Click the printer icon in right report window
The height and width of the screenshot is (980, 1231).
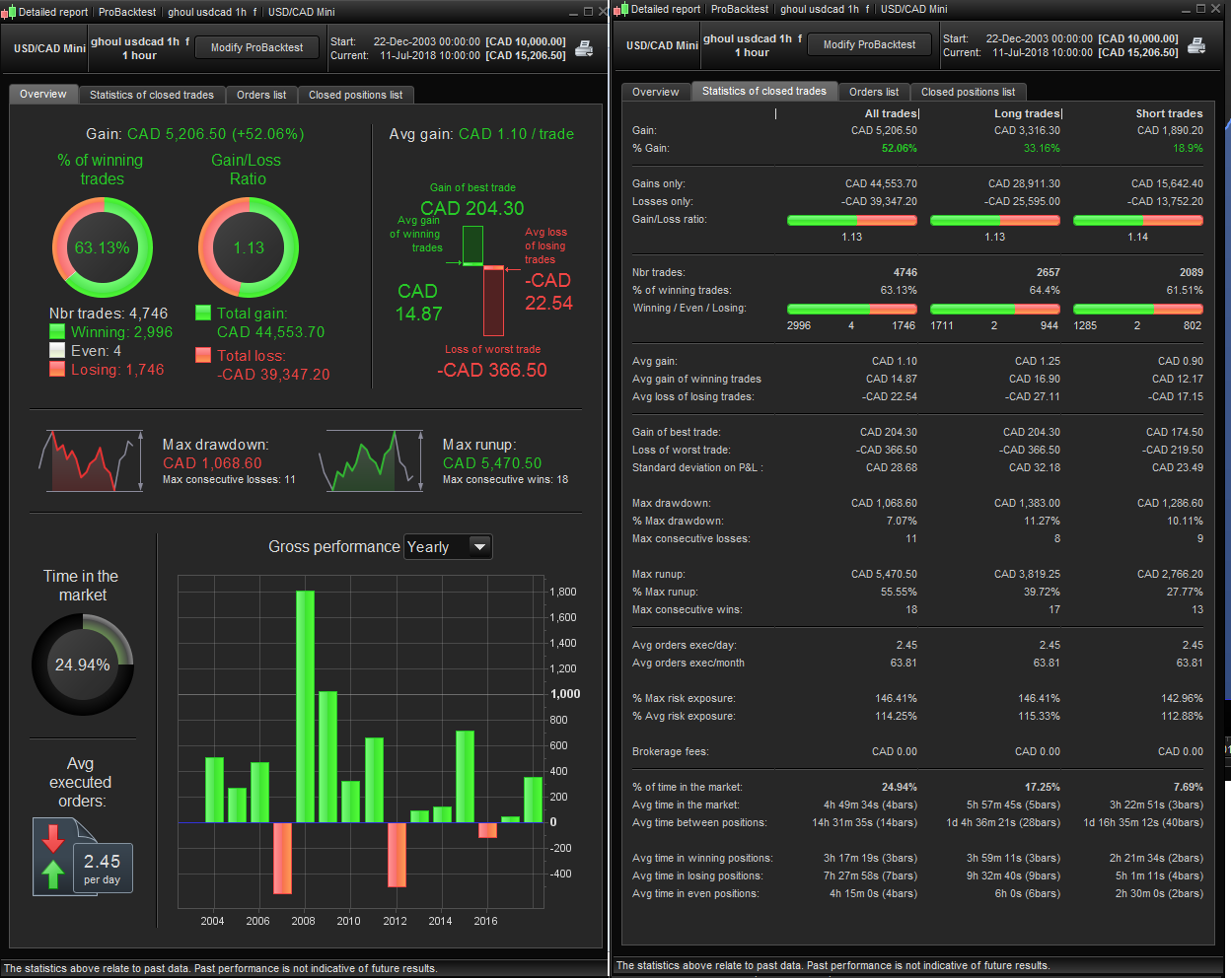point(1196,45)
